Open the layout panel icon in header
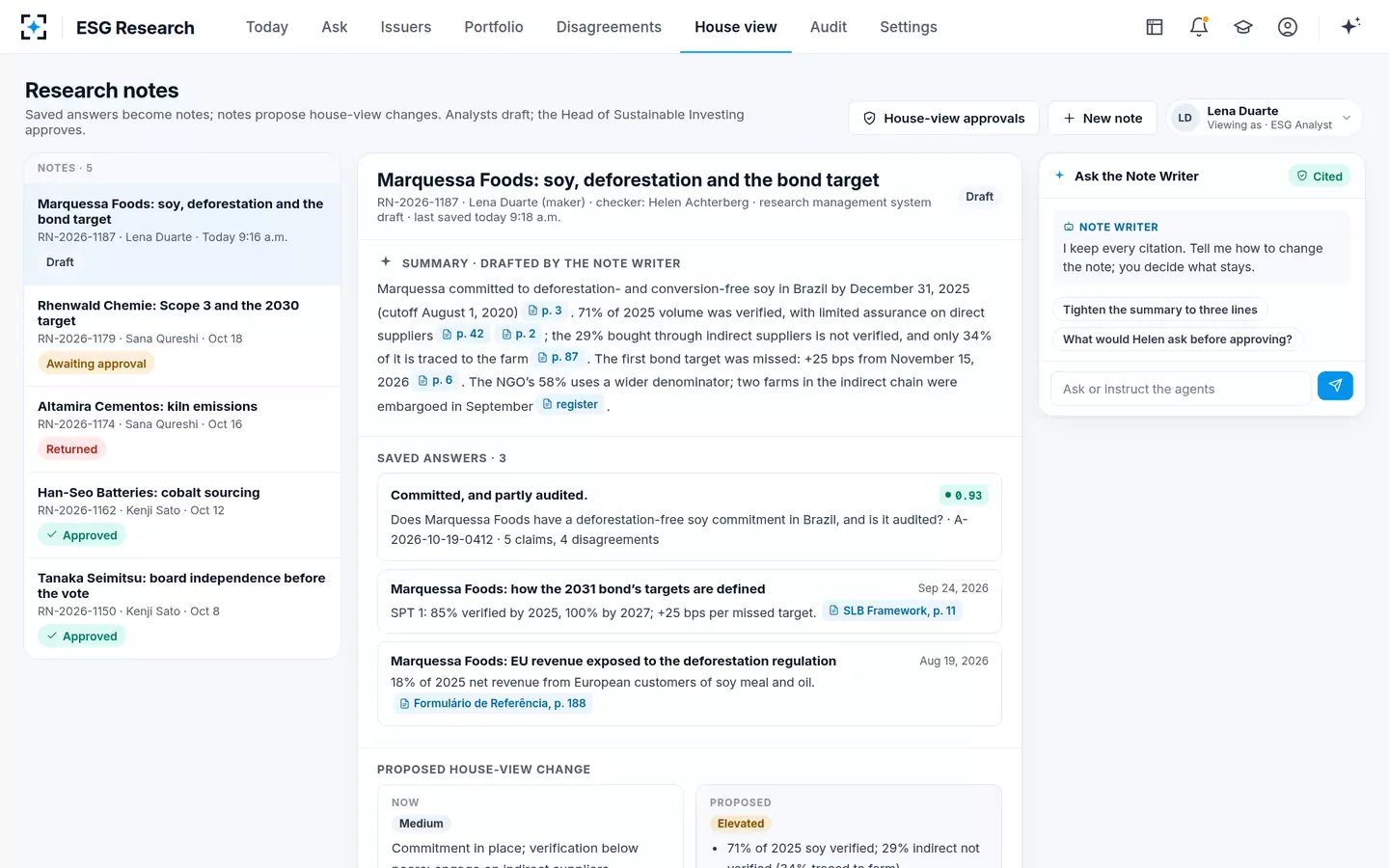This screenshot has width=1389, height=868. click(1155, 27)
